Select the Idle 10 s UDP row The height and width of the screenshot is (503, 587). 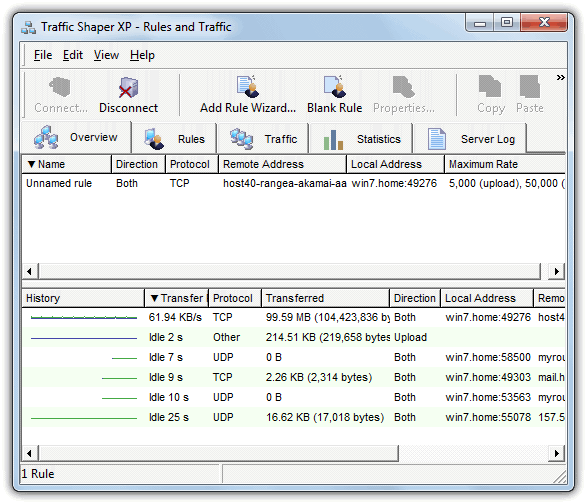(x=294, y=397)
